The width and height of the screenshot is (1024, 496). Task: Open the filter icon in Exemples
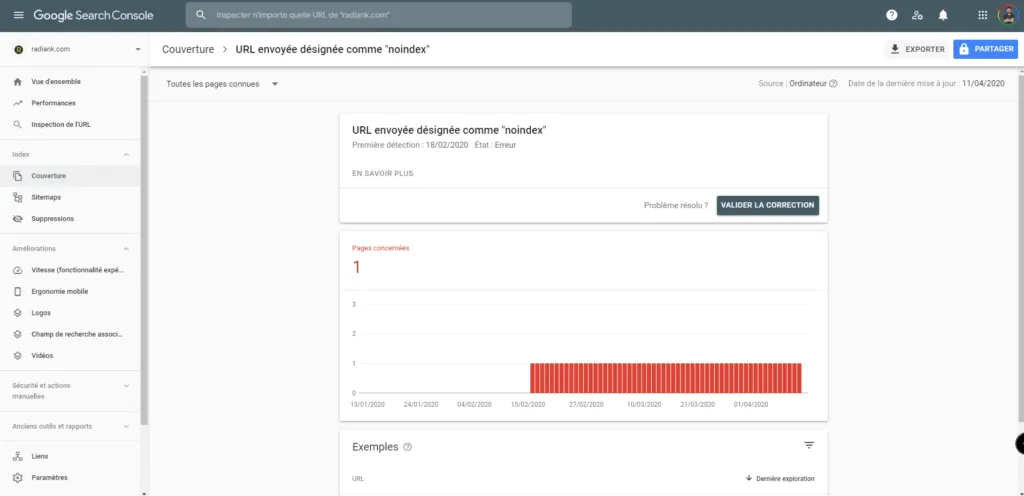point(809,445)
